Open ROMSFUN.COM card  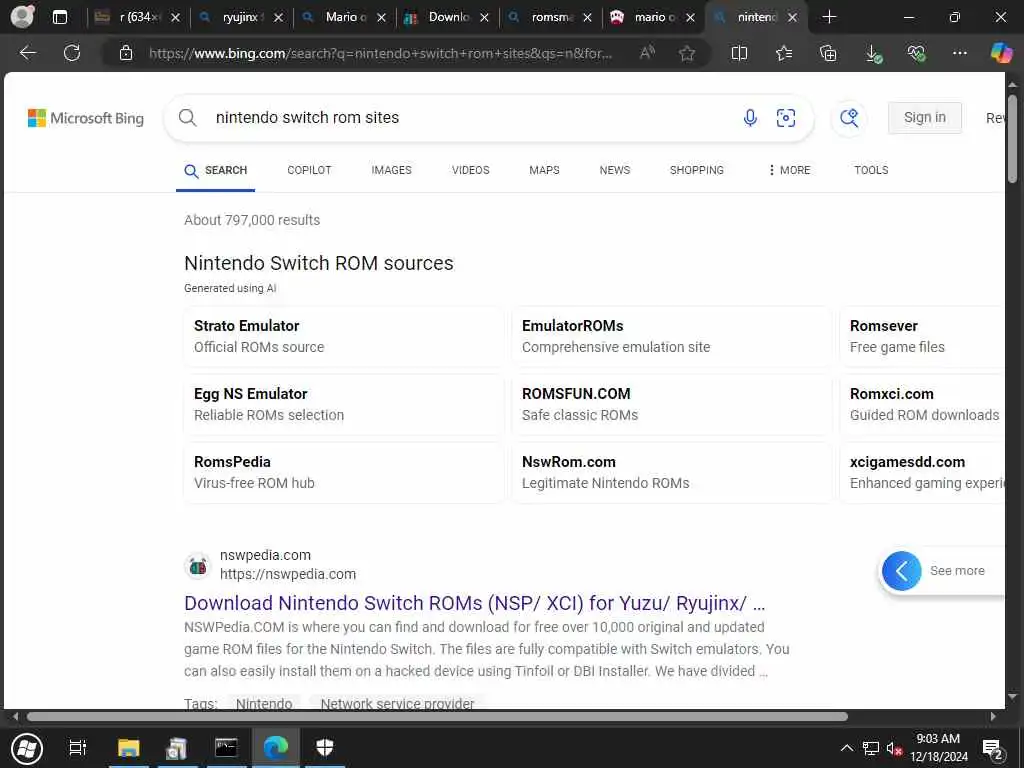(x=672, y=404)
